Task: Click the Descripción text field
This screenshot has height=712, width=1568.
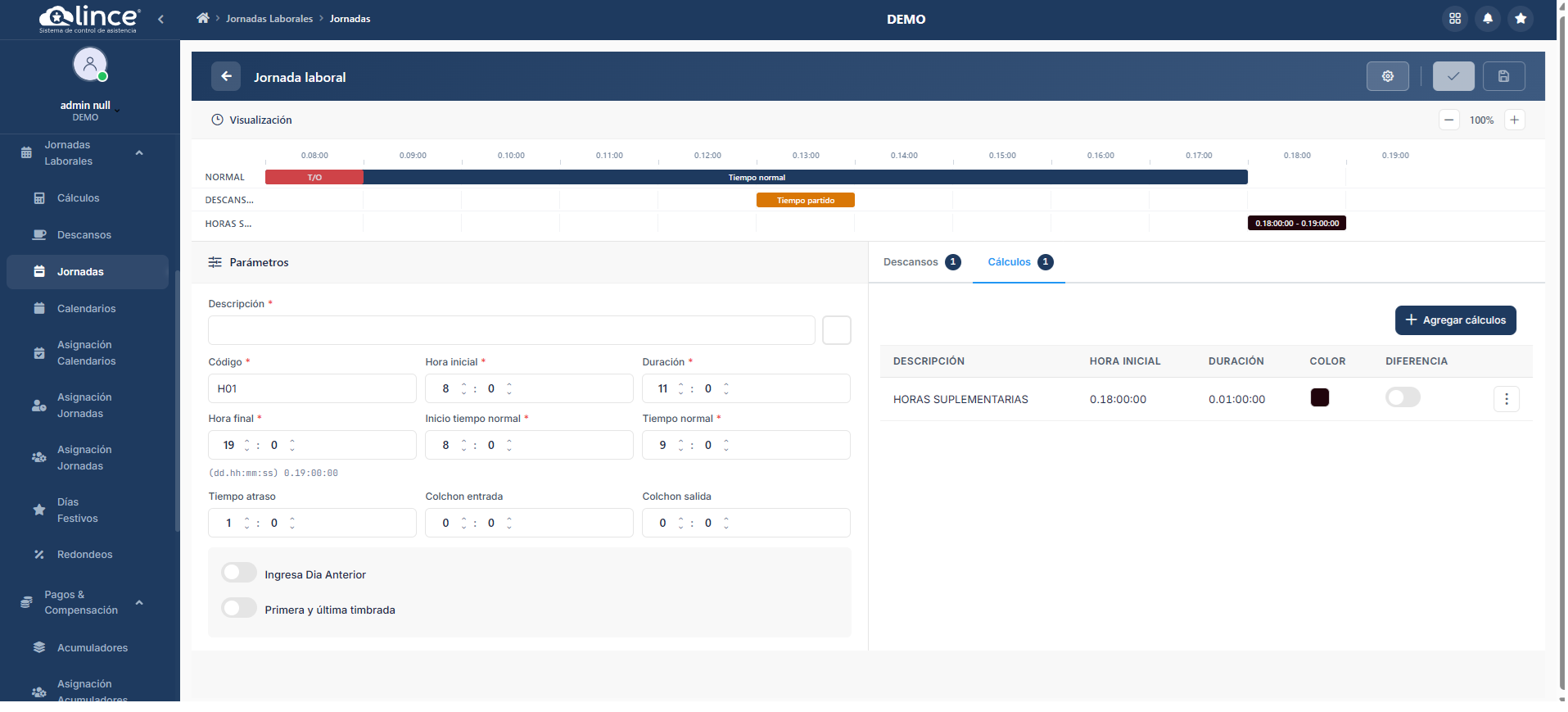Action: [x=511, y=330]
